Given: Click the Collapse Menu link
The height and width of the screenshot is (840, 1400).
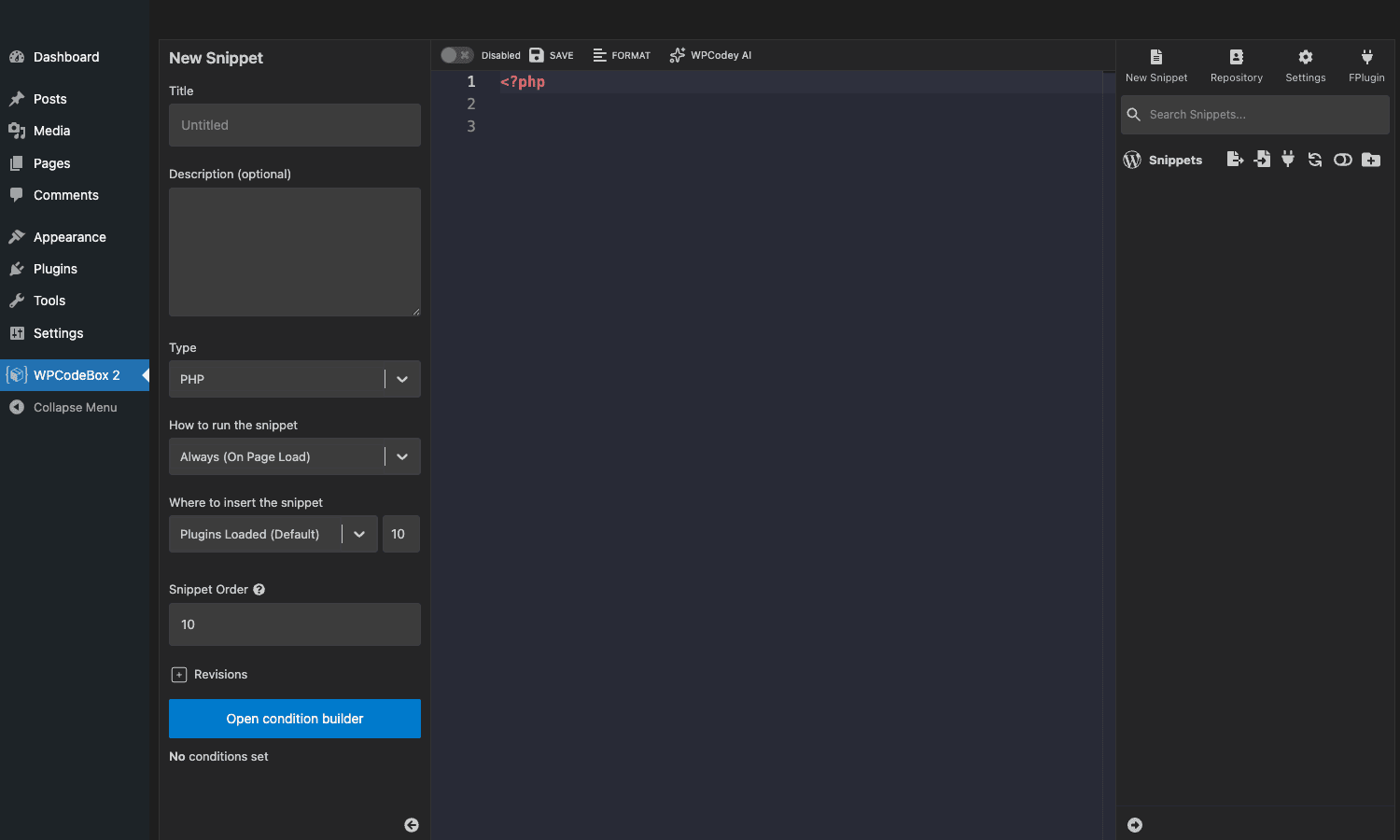Looking at the screenshot, I should 75,407.
